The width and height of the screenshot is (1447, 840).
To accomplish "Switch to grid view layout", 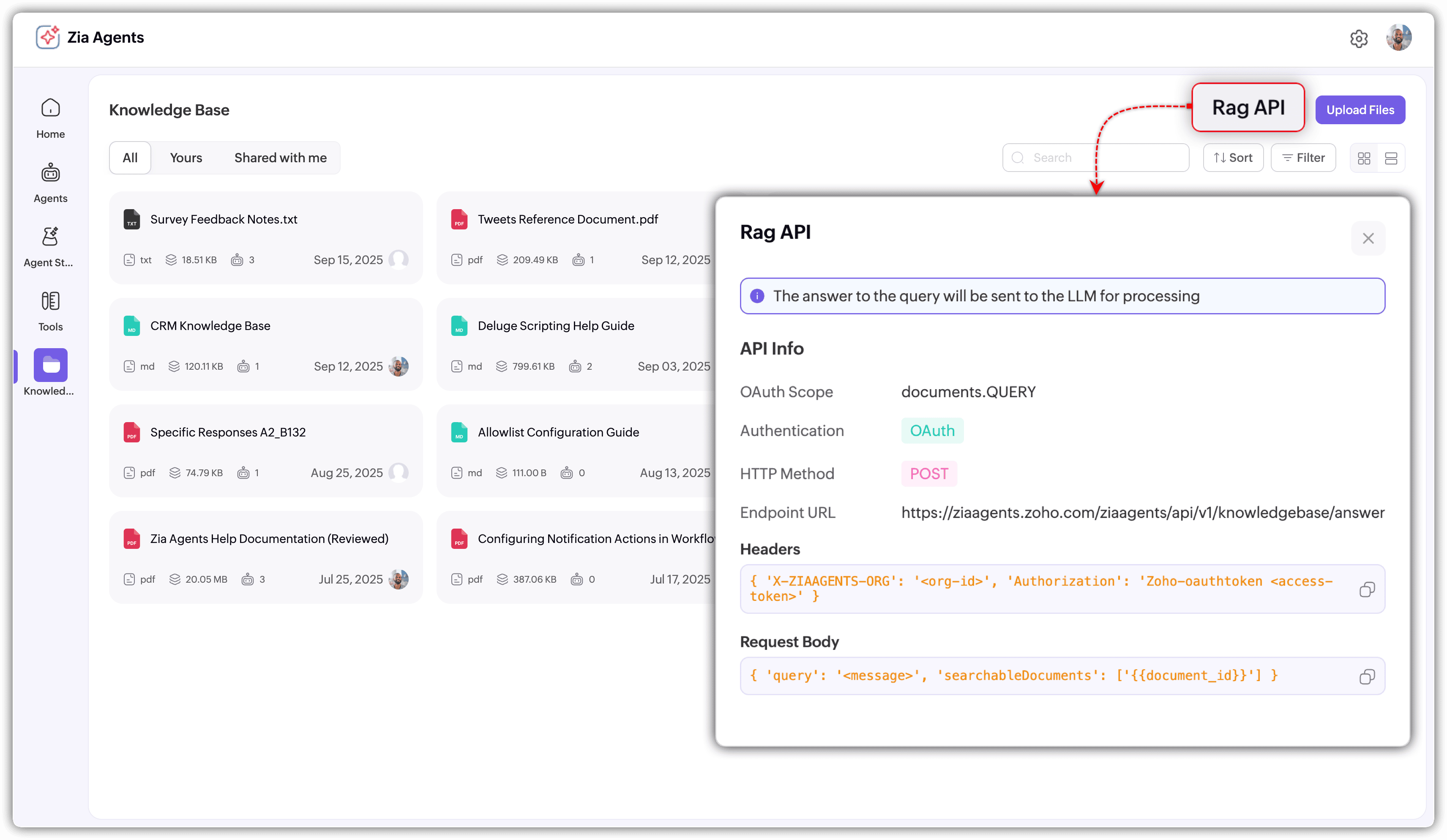I will pos(1364,158).
